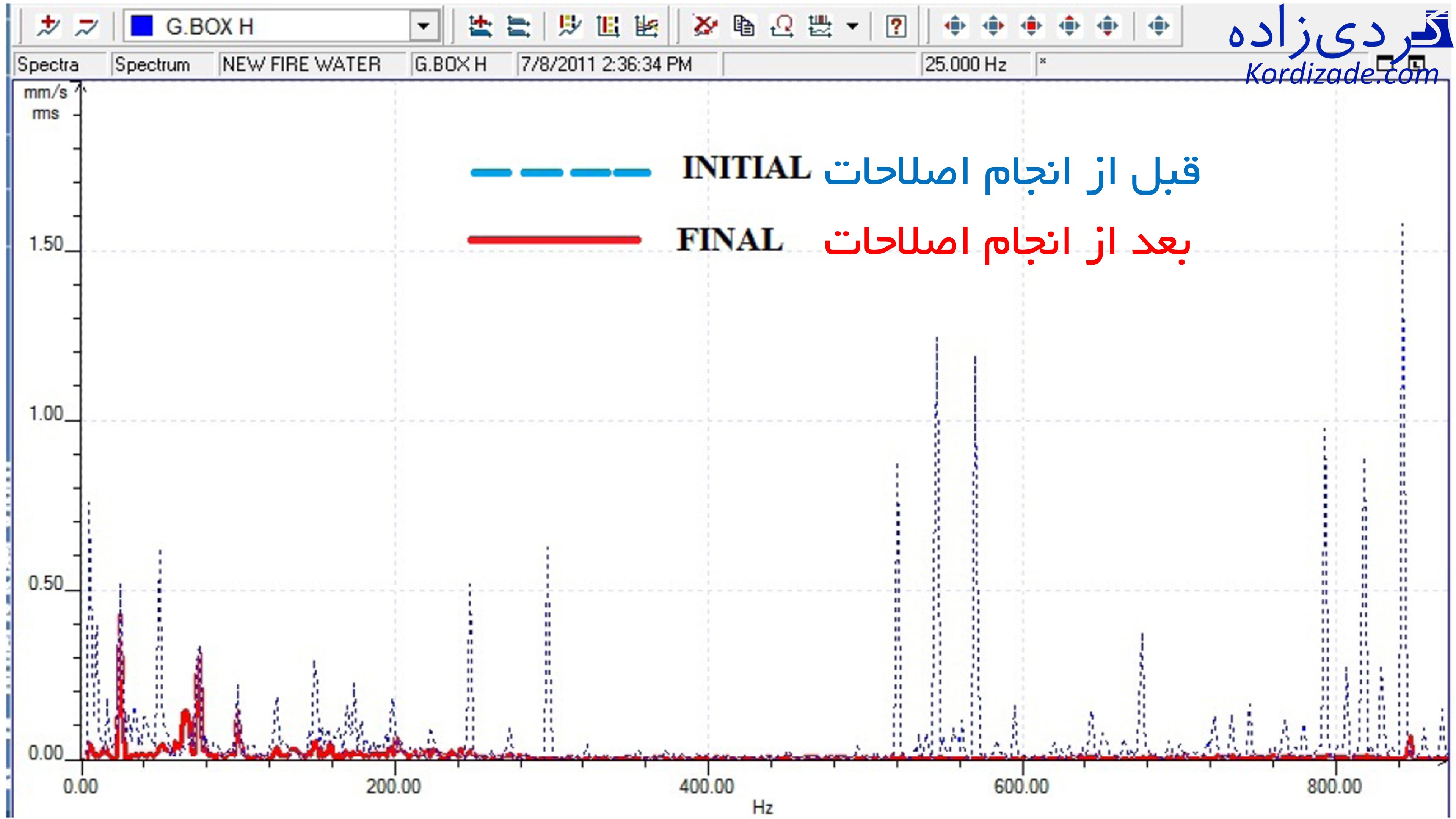Expand the plot layout dropdown arrow
This screenshot has width=1456, height=819.
click(x=852, y=26)
